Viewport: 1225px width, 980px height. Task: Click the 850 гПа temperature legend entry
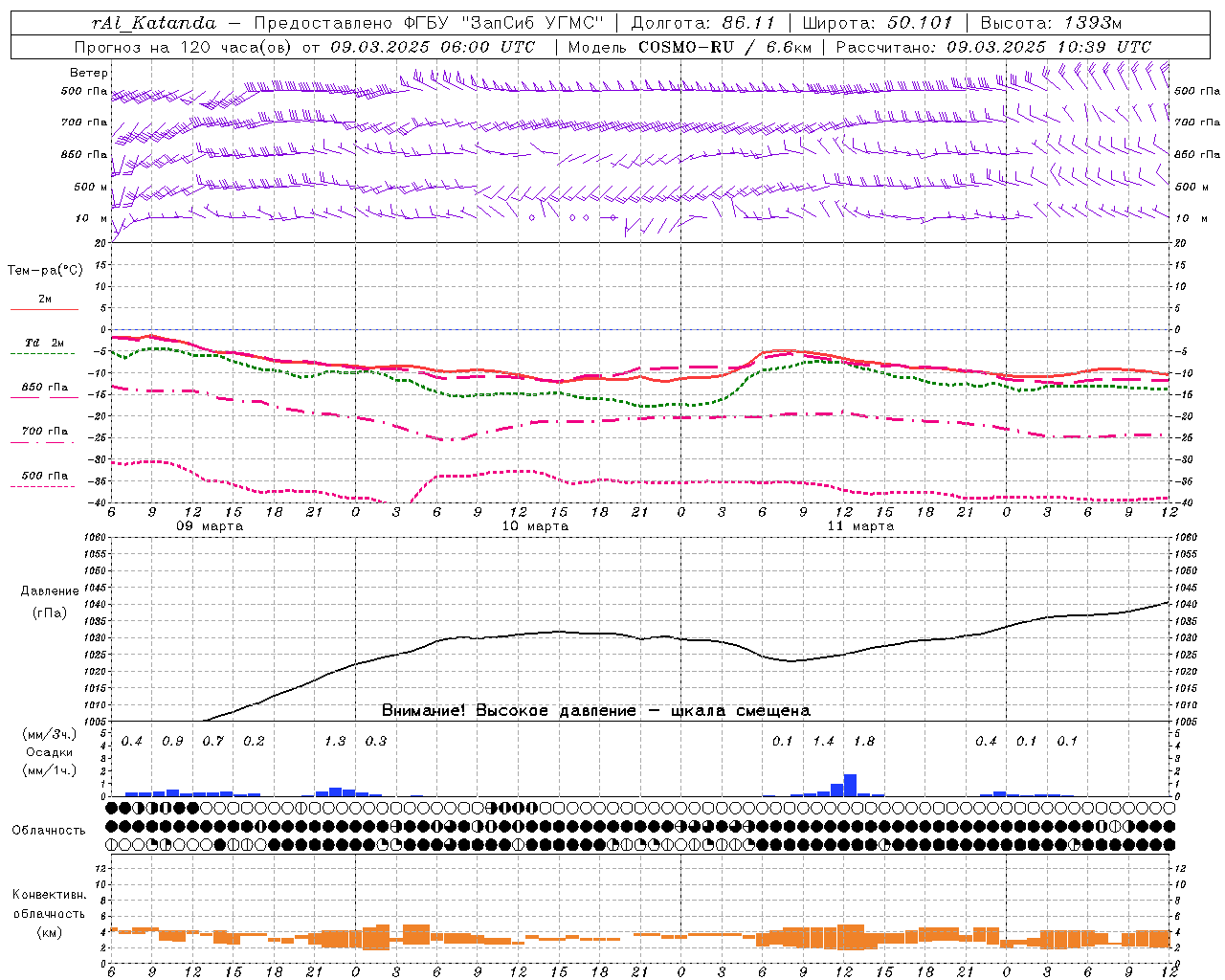point(45,388)
